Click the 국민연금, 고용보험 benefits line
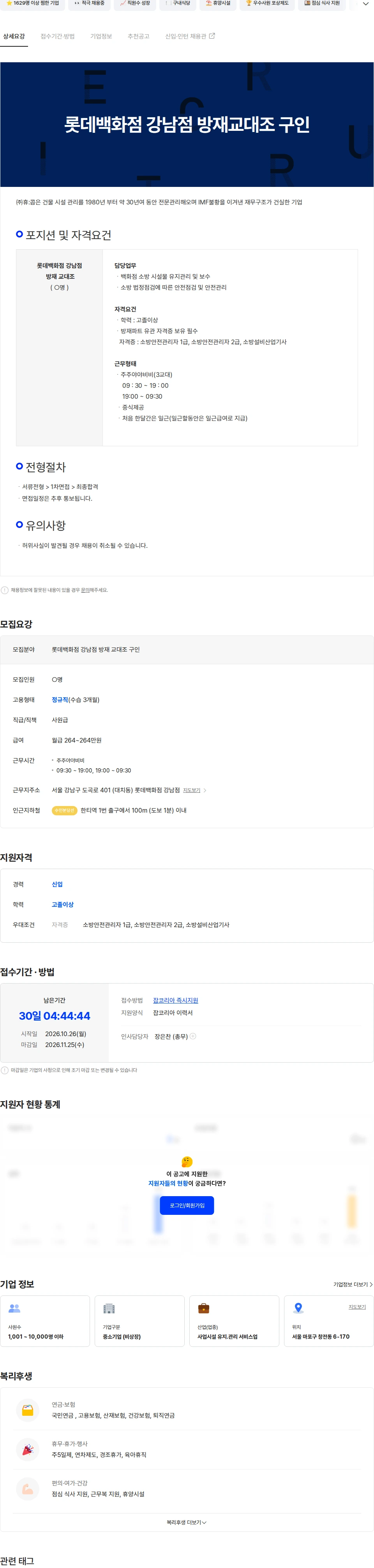 (113, 1415)
